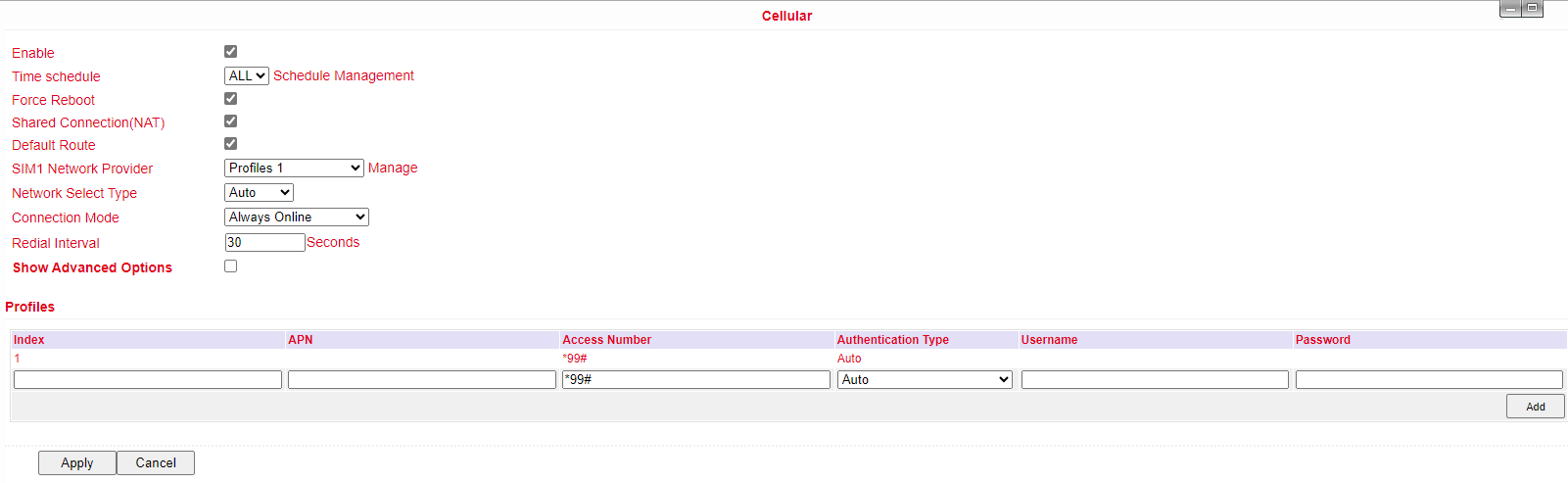The width and height of the screenshot is (1568, 483).
Task: Enable Show Advanced Options checkbox
Action: click(231, 266)
